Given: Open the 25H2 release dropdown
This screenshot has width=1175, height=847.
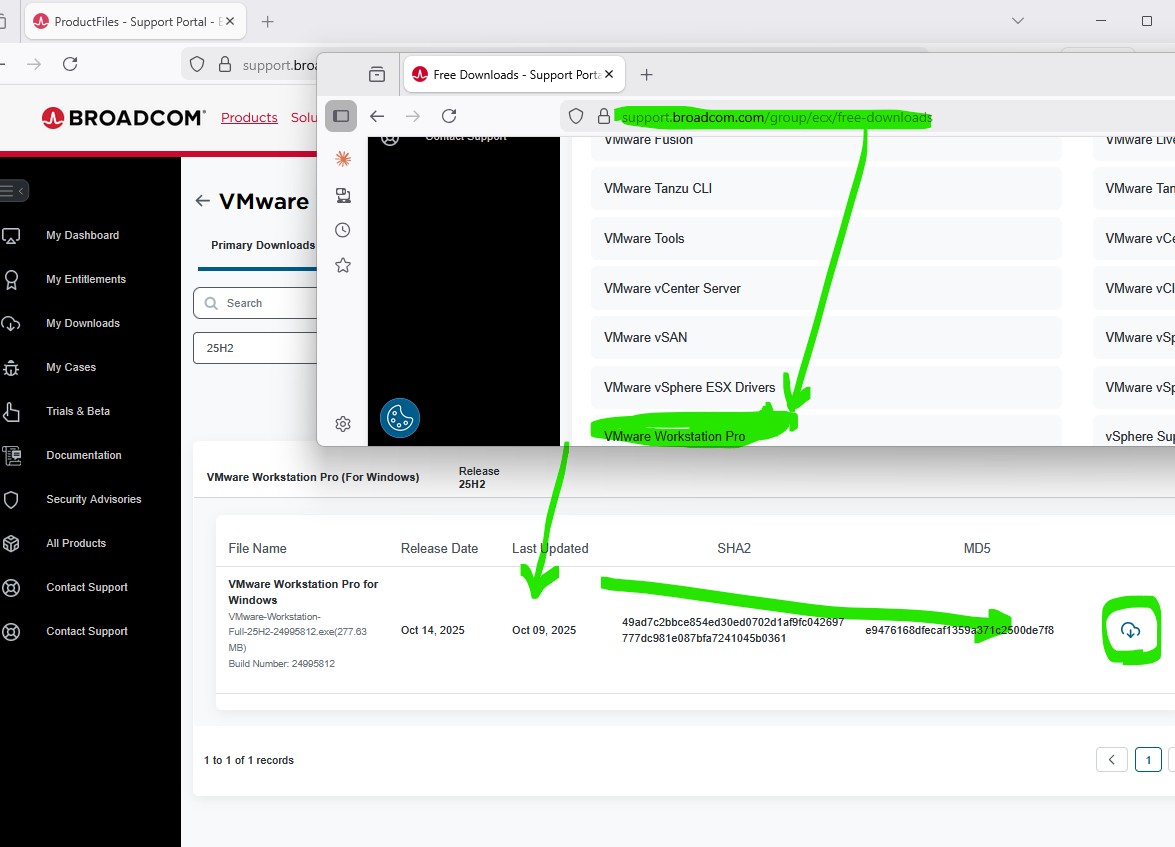Looking at the screenshot, I should tap(255, 348).
